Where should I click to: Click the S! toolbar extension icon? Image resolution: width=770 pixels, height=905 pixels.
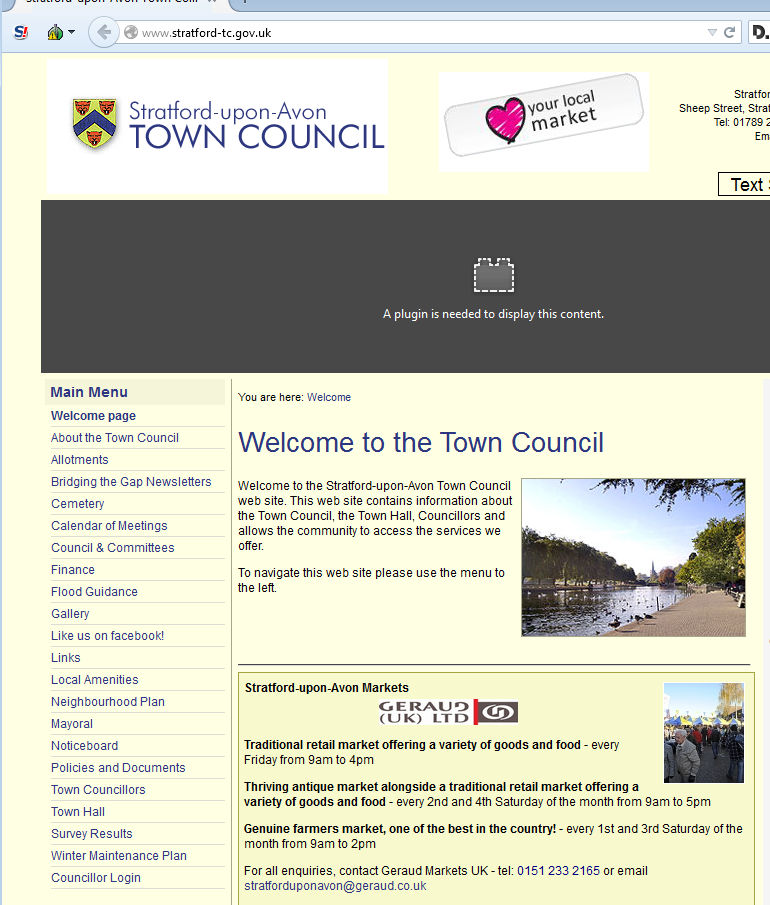[21, 32]
